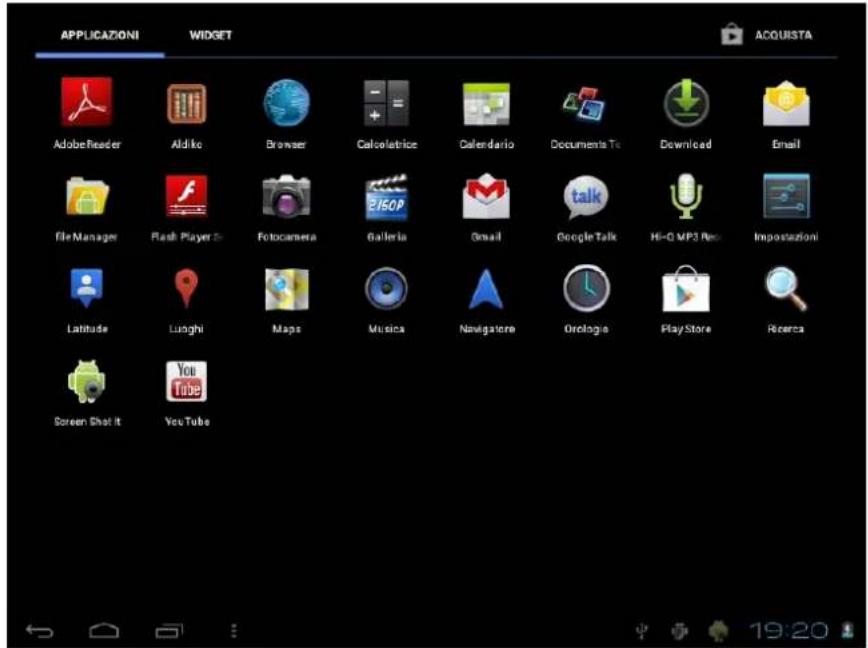Open the Adobe Reader app
The width and height of the screenshot is (868, 648).
pos(86,105)
